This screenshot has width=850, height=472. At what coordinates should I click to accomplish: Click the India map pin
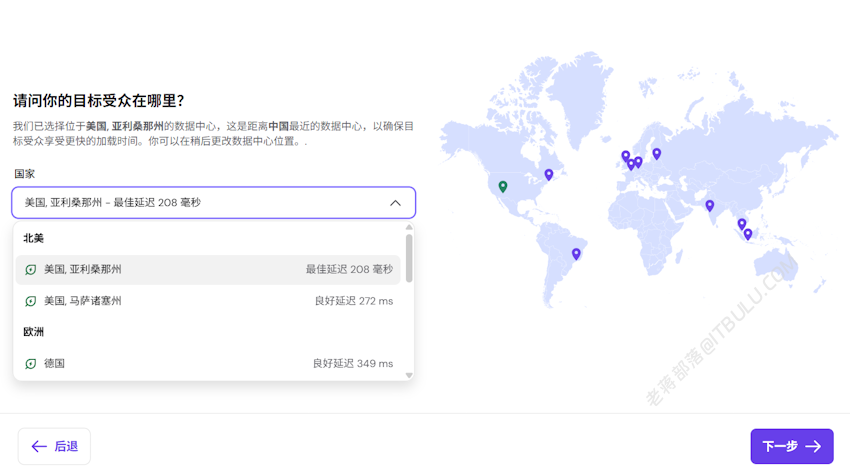coord(710,205)
